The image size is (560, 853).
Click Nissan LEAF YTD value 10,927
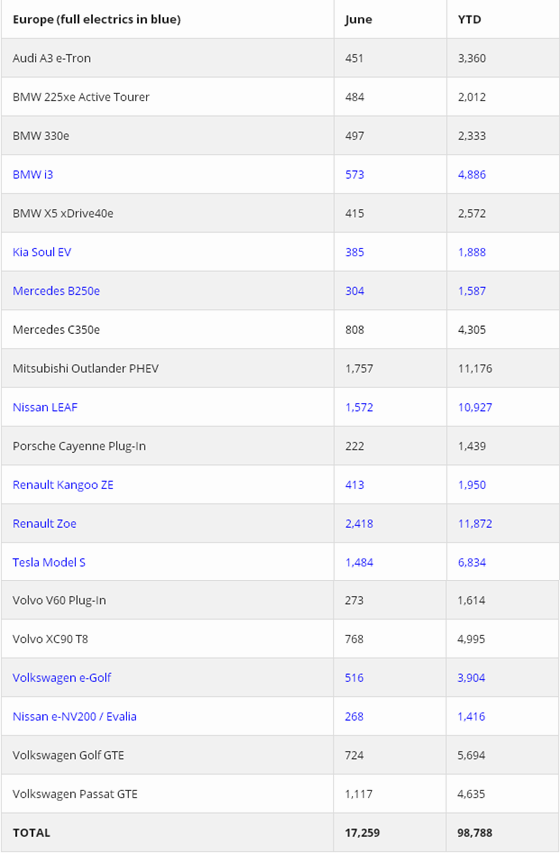pyautogui.click(x=475, y=407)
